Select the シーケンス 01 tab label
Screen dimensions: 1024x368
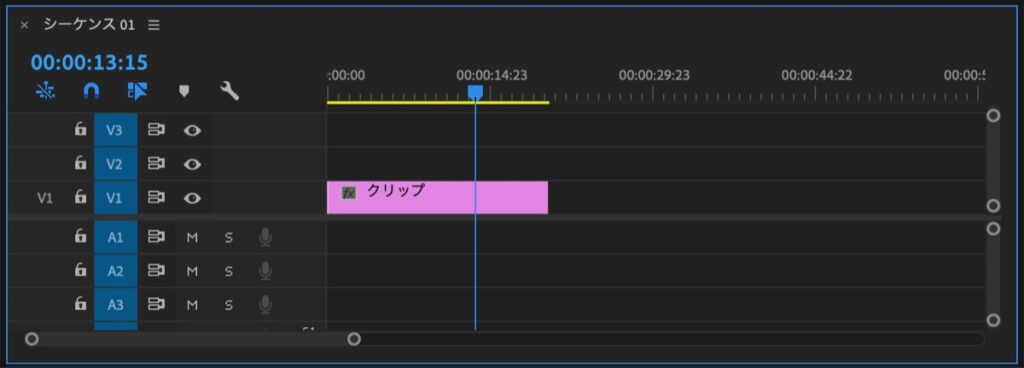[x=89, y=25]
